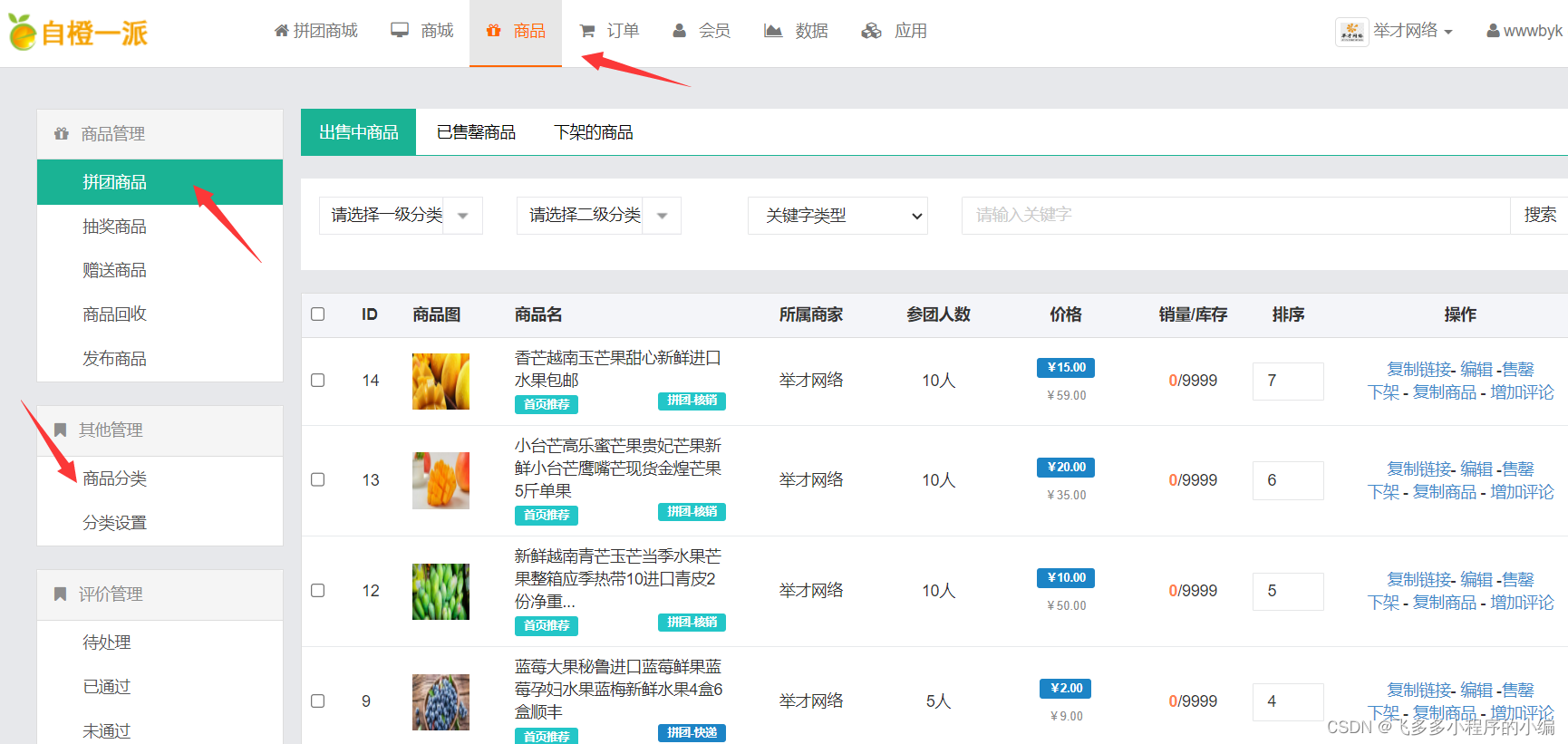This screenshot has height=744, width=1568.
Task: Switch to the 已售罄商品 tab
Action: coord(476,132)
